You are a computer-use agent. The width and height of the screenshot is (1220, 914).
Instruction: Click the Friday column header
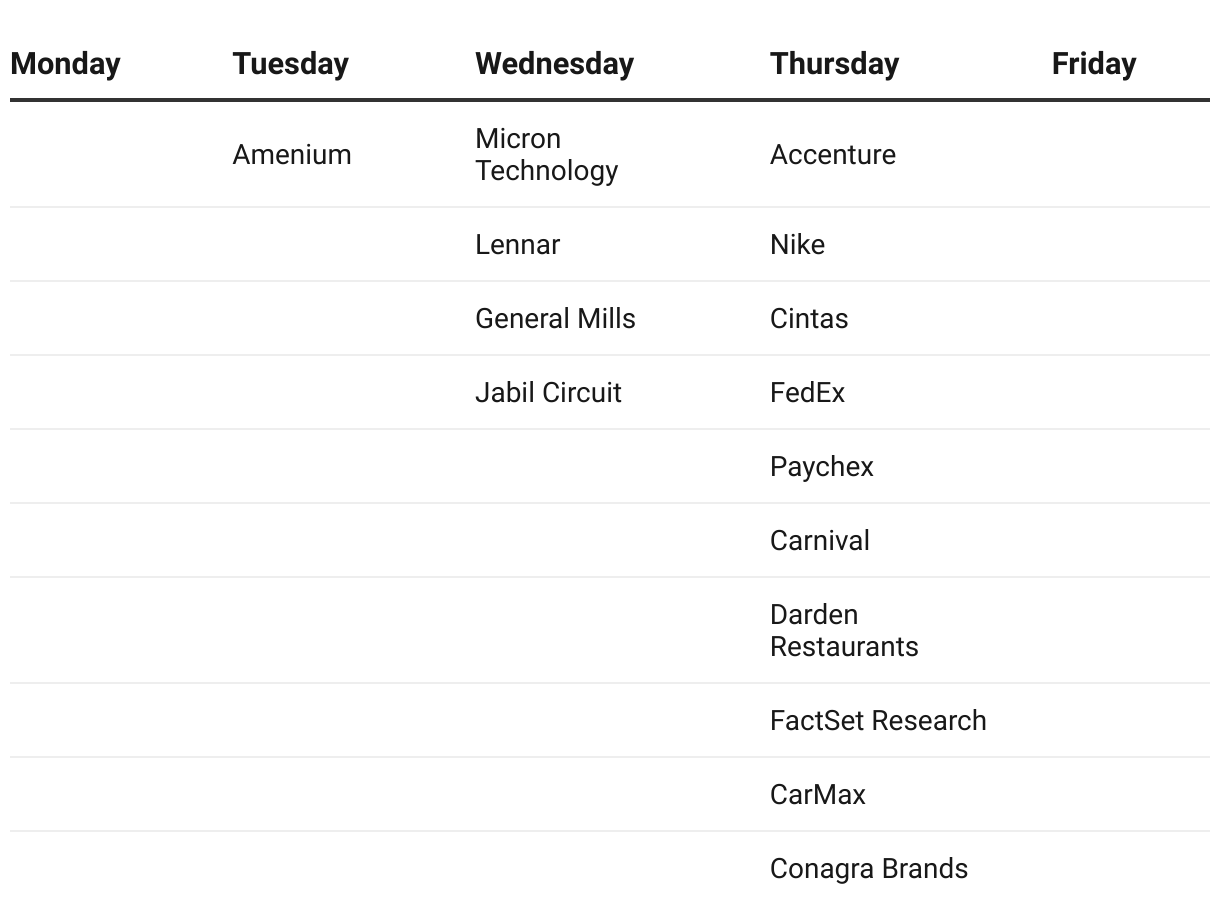pyautogui.click(x=1093, y=64)
